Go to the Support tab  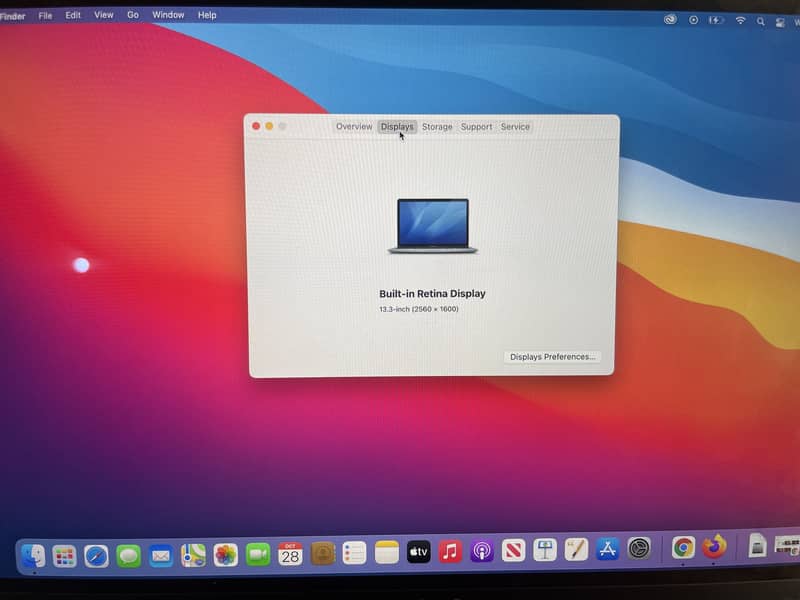click(477, 127)
